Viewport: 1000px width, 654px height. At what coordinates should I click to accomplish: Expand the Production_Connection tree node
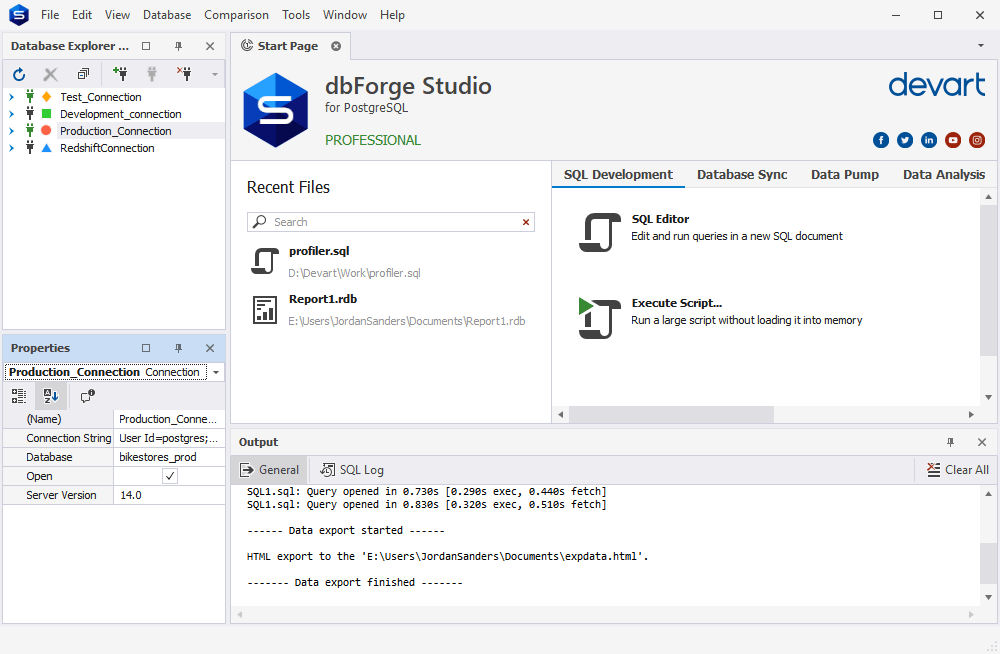[10, 130]
